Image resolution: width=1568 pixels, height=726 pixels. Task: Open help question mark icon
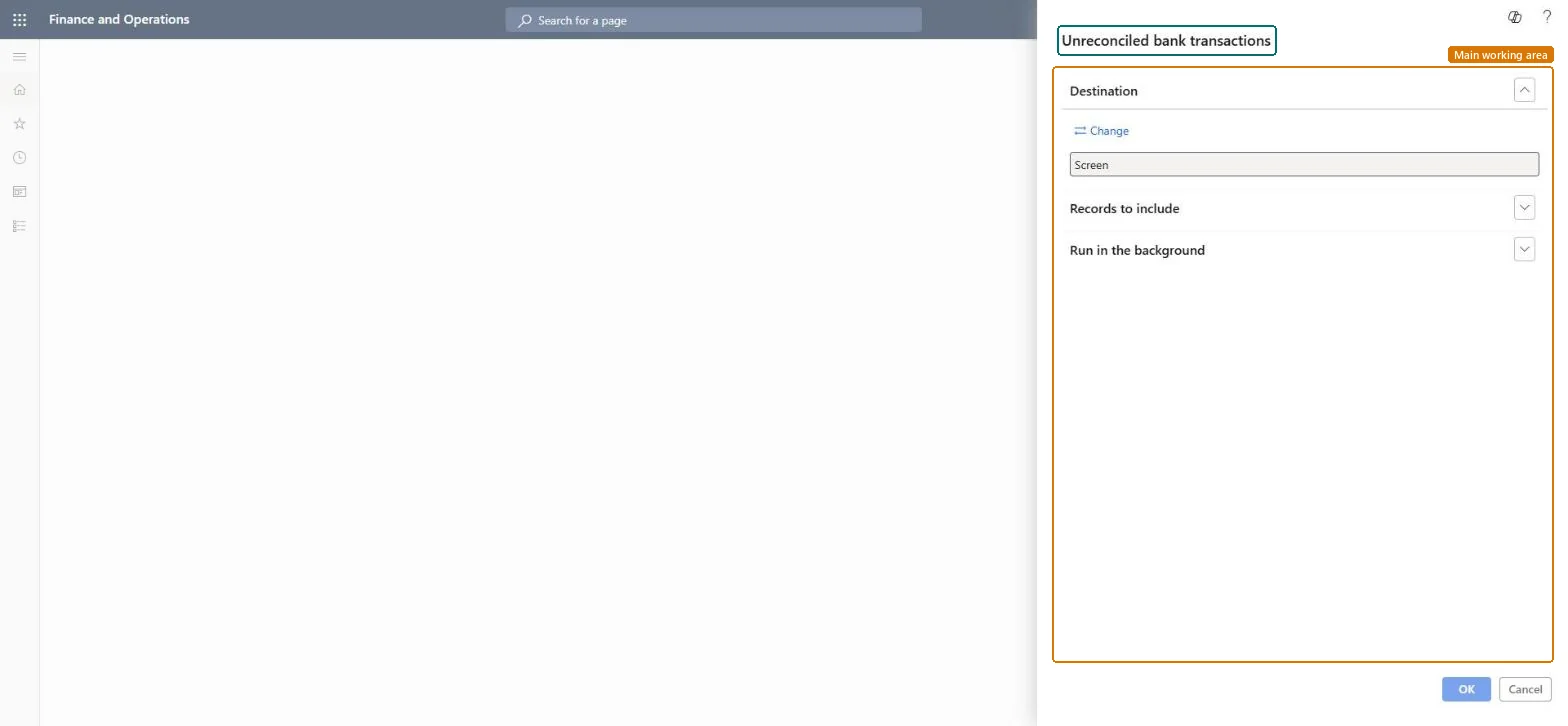coord(1547,17)
